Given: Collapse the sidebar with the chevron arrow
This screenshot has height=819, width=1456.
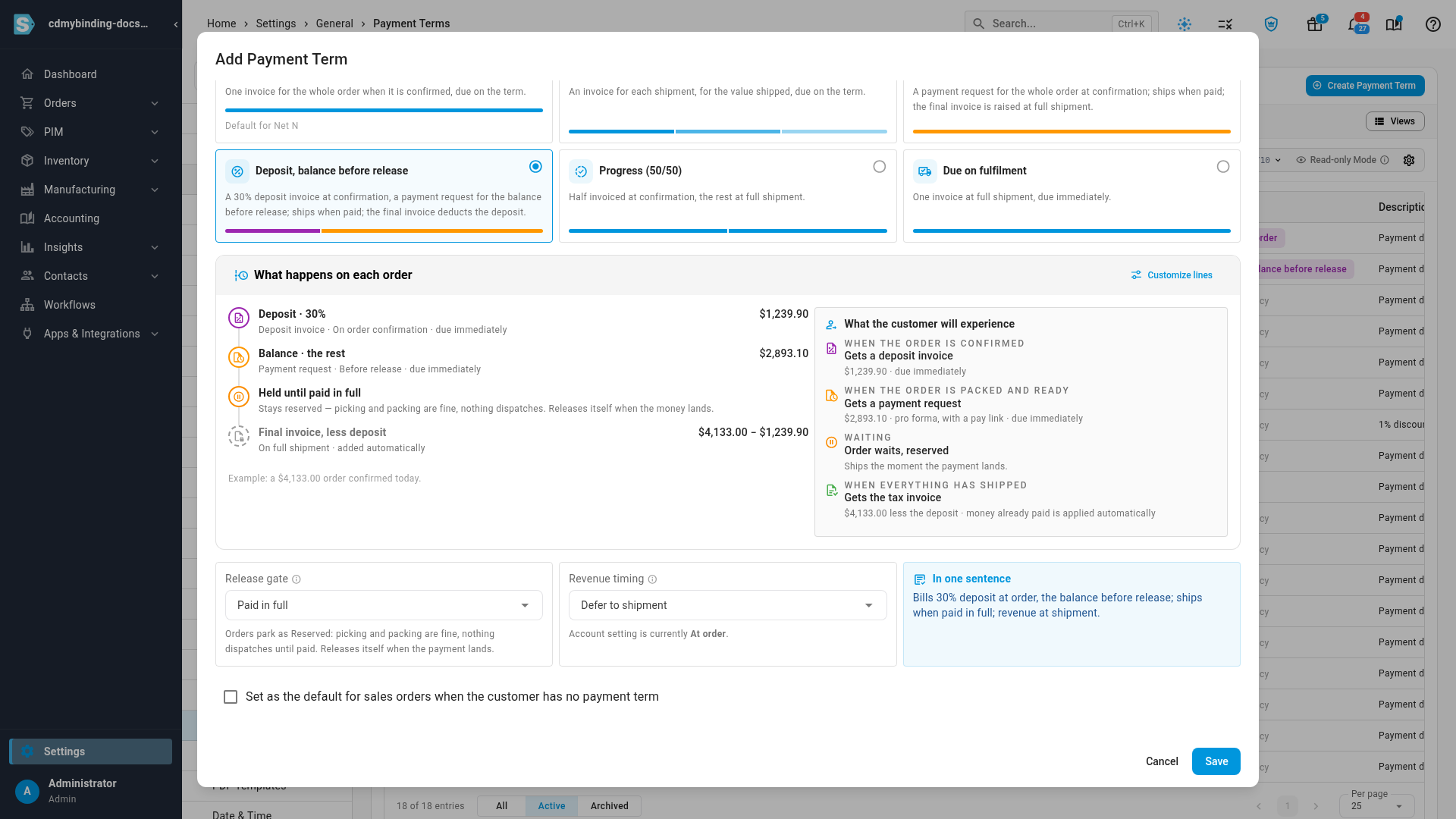Looking at the screenshot, I should tap(176, 24).
